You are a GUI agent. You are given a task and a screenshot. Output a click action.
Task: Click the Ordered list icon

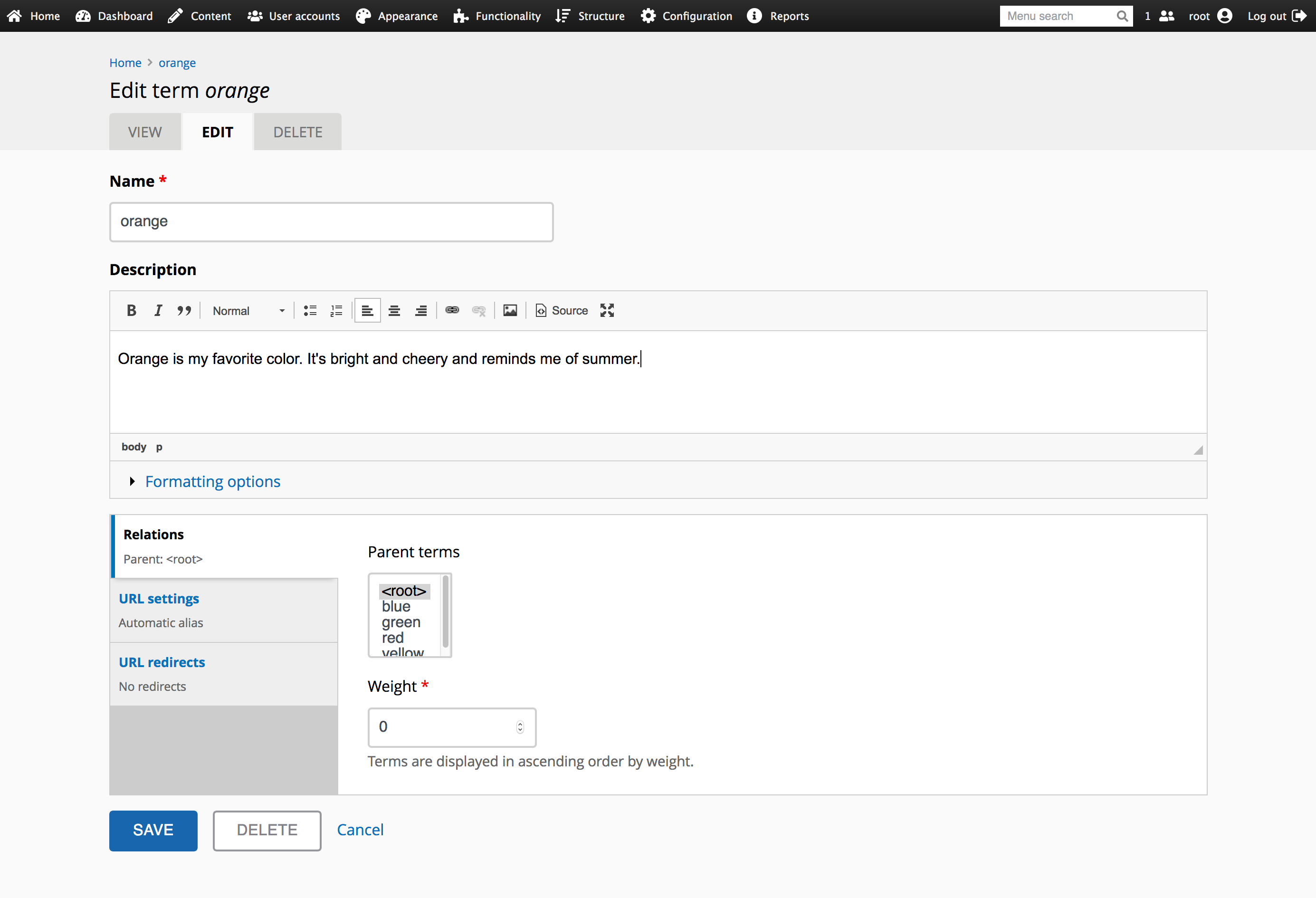coord(337,311)
